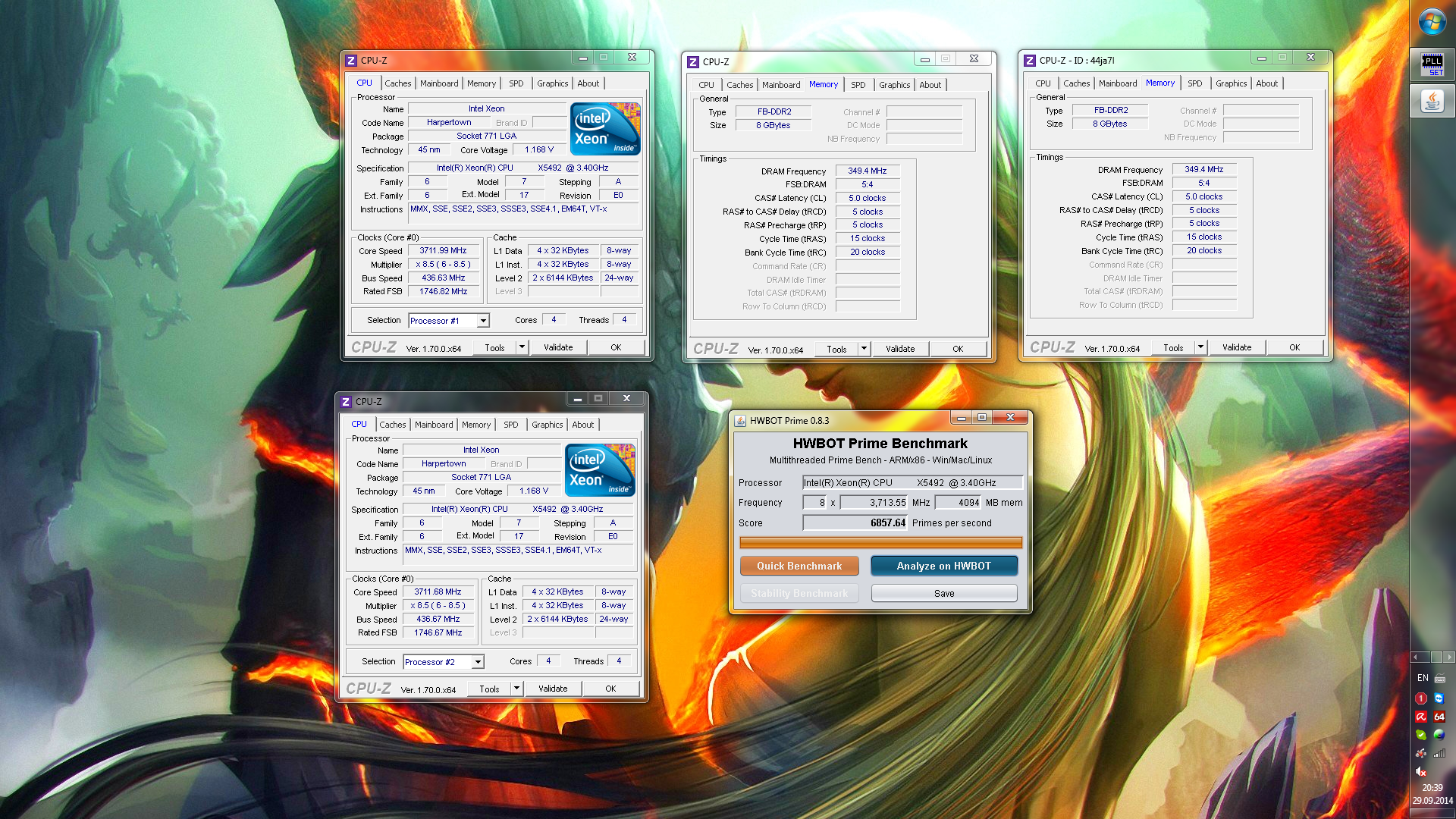This screenshot has height=819, width=1456.
Task: Open Graphics tab in CPU-Z ID 44ja7l
Action: coord(1231,83)
